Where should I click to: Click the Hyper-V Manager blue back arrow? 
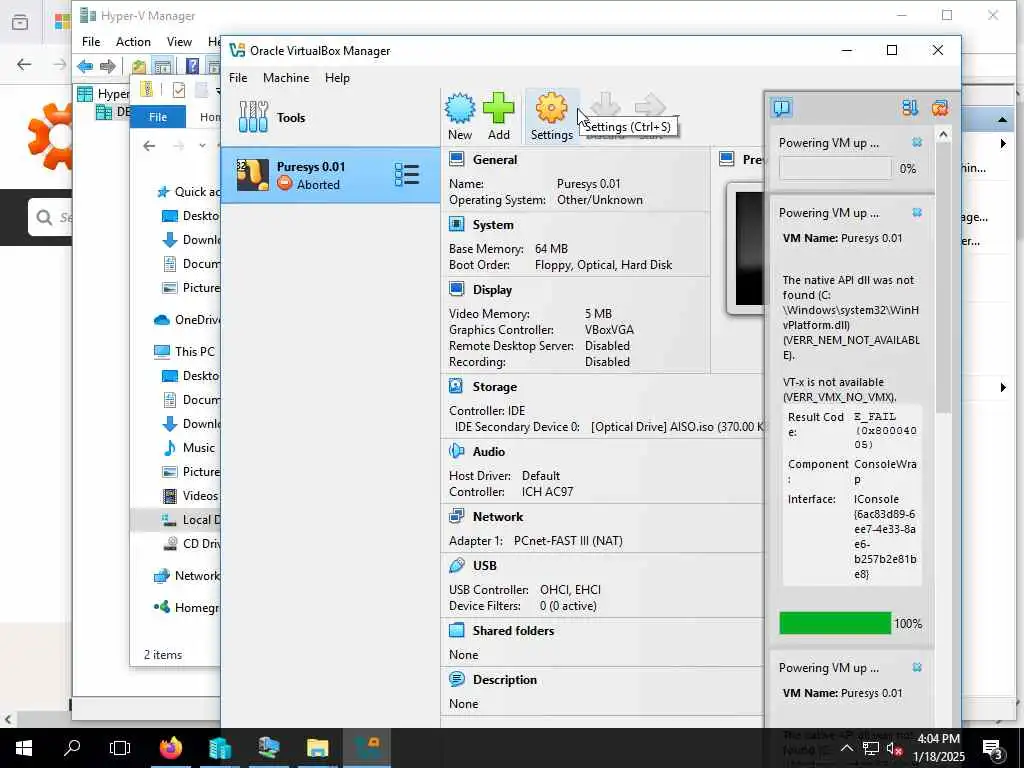pos(85,65)
